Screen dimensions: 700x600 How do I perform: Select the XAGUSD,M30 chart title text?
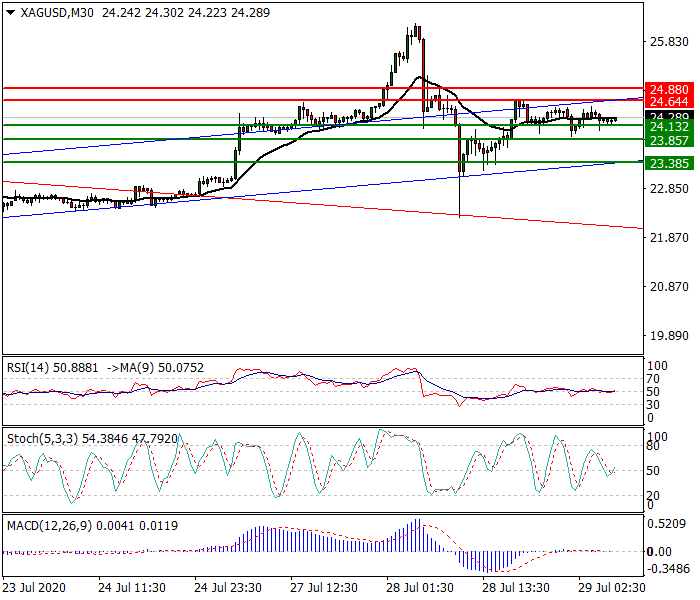click(x=57, y=13)
